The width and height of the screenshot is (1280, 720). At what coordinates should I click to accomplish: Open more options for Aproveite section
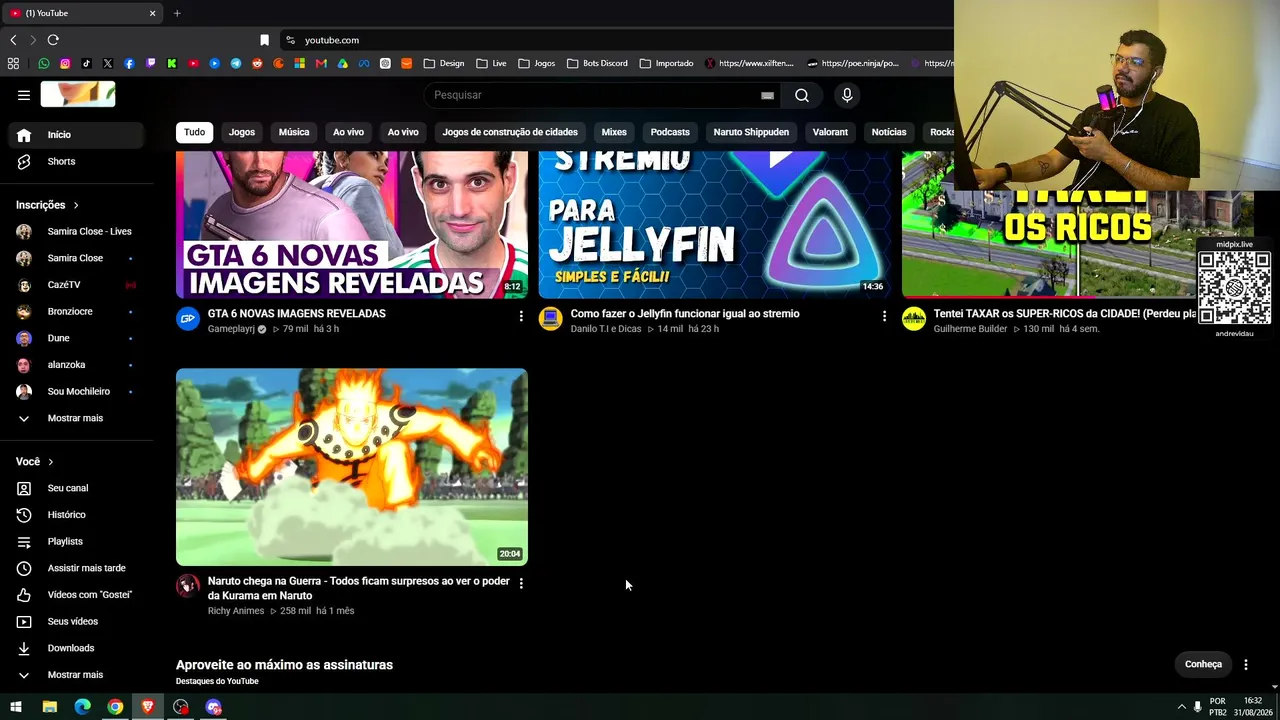[1245, 664]
